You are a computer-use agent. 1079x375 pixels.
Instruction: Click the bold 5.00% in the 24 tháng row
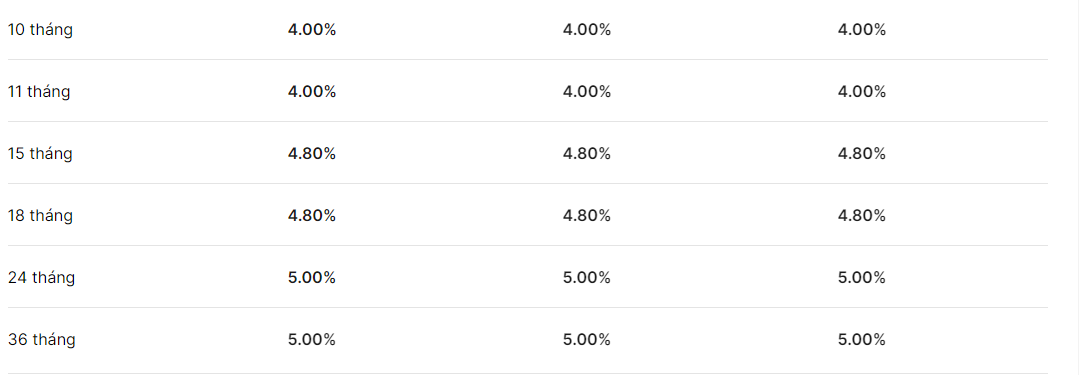tap(312, 278)
